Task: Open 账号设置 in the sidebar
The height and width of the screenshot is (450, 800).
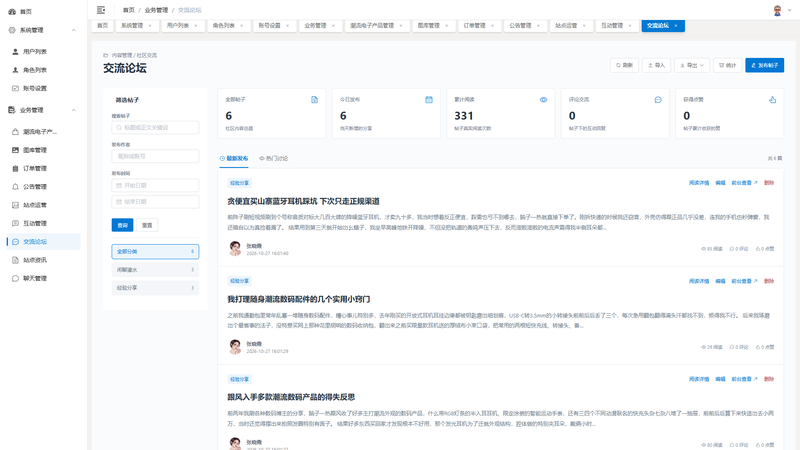Action: (35, 88)
